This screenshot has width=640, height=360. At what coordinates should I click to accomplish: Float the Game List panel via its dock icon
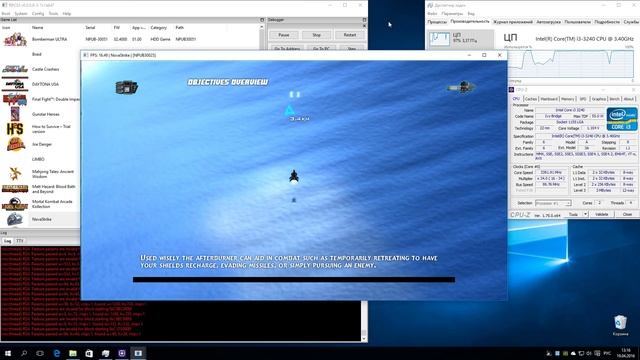(x=262, y=20)
